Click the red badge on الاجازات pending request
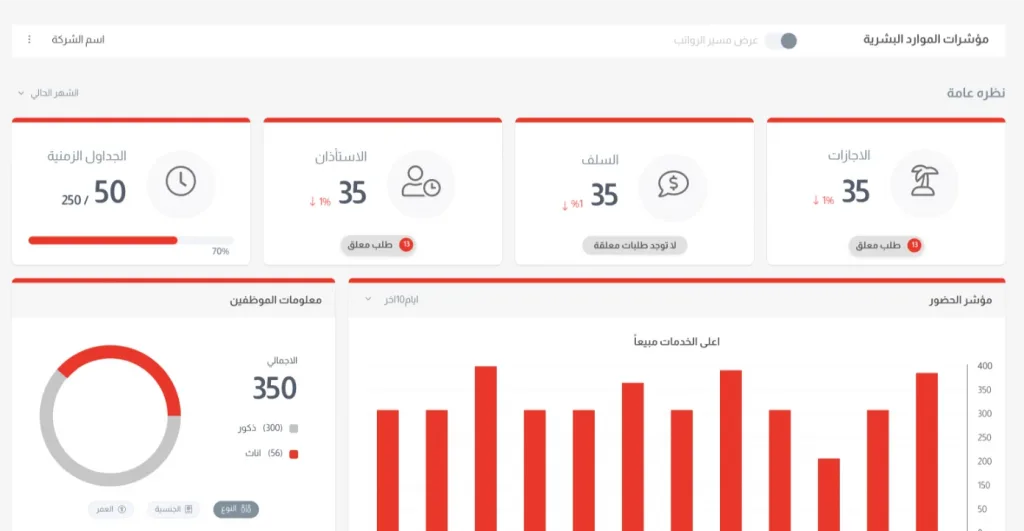This screenshot has width=1024, height=531. point(914,246)
